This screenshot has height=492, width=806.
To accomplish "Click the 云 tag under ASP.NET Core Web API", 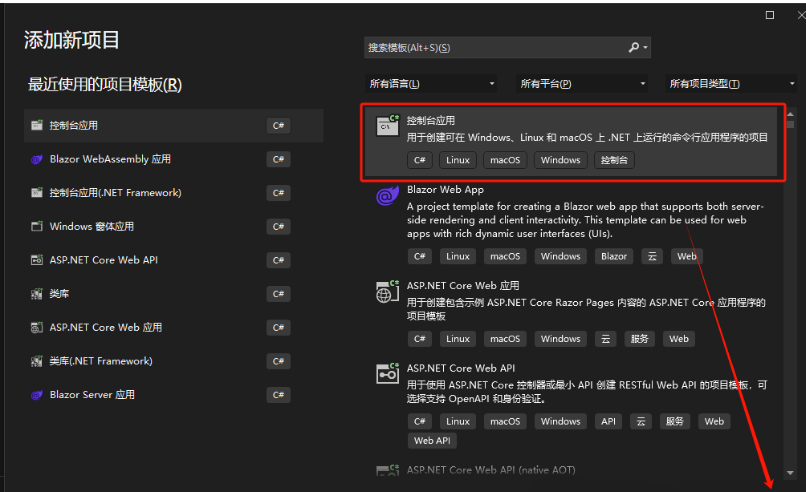I will (640, 422).
